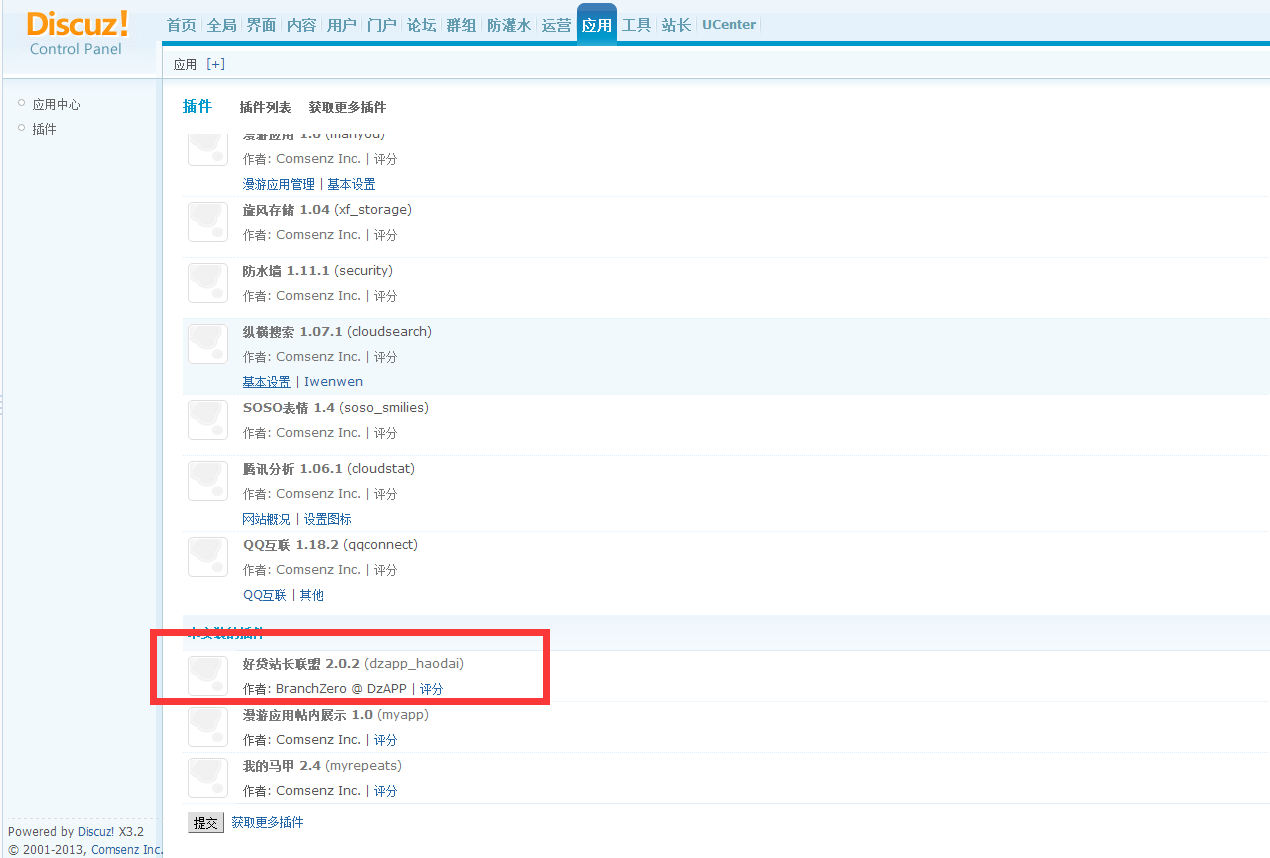Image resolution: width=1270 pixels, height=858 pixels.
Task: Open the 论坛 top menu
Action: [x=421, y=25]
